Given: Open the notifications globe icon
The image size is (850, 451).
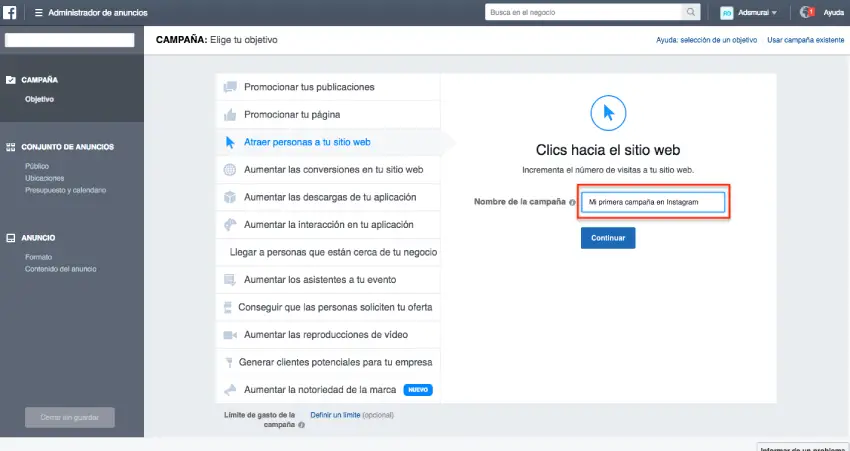Looking at the screenshot, I should click(806, 12).
